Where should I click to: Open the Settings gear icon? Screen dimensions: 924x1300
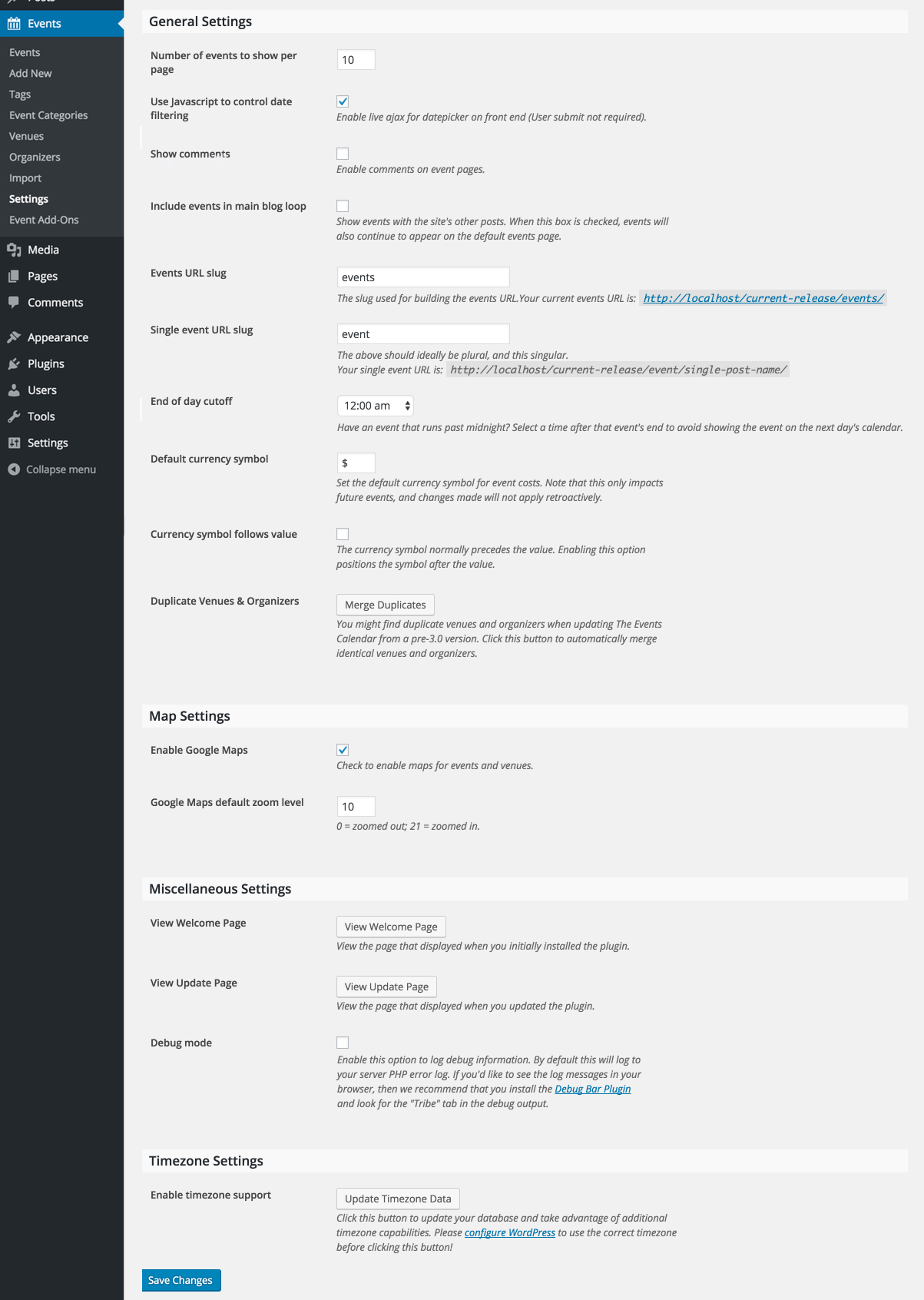(15, 442)
